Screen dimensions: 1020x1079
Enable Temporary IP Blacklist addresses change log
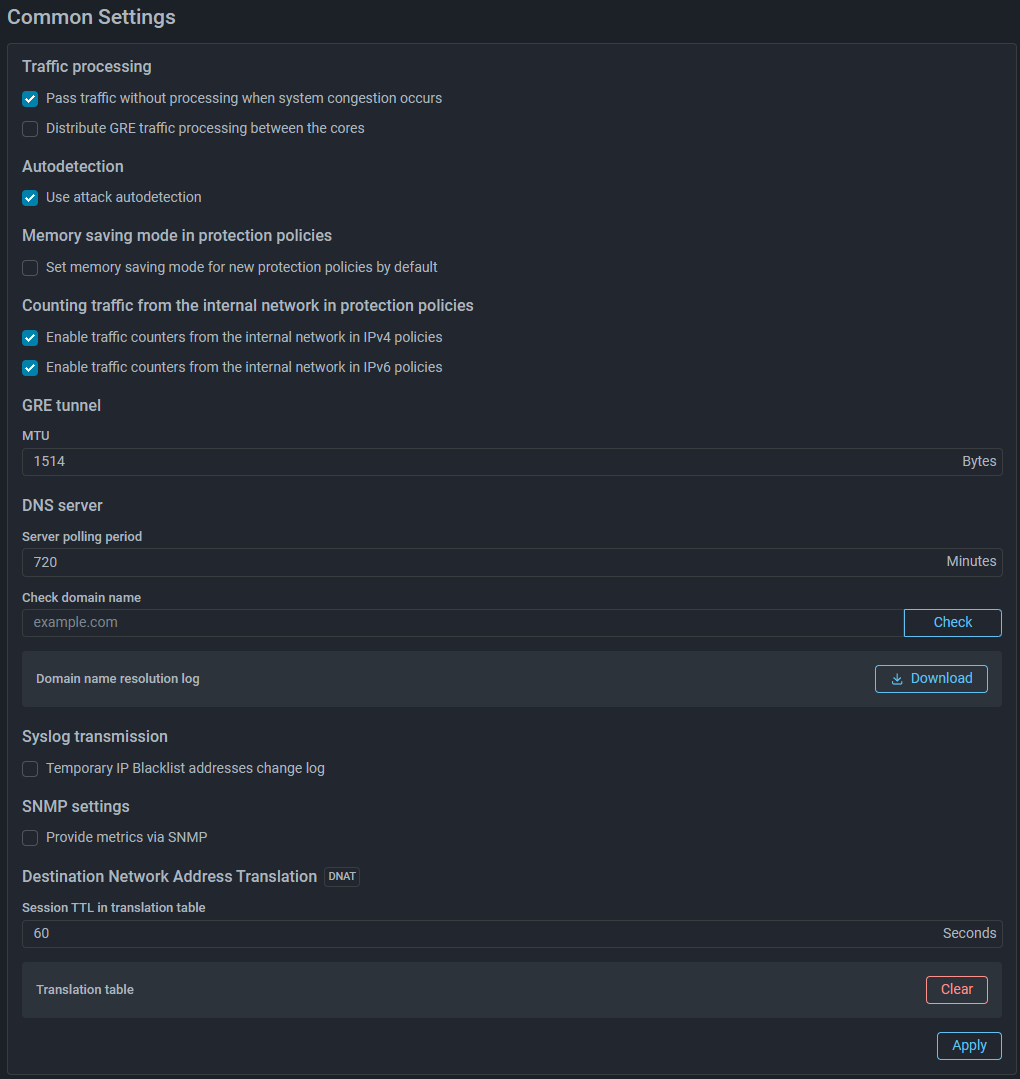coord(30,769)
